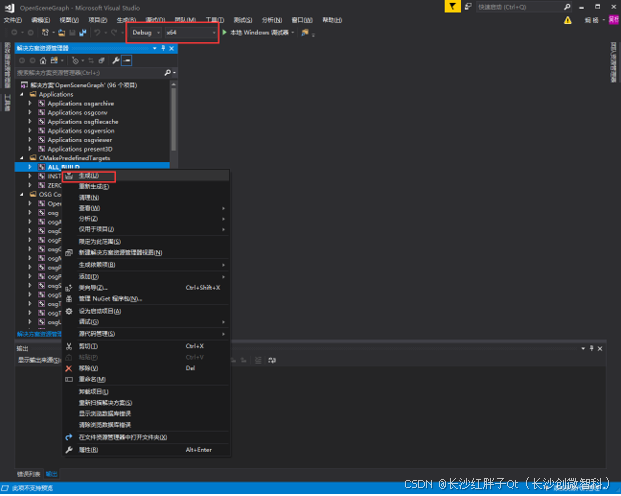Viewport: 621px width, 496px height.
Task: Switch to the Output (输出) tab at bottom
Action: (51, 475)
